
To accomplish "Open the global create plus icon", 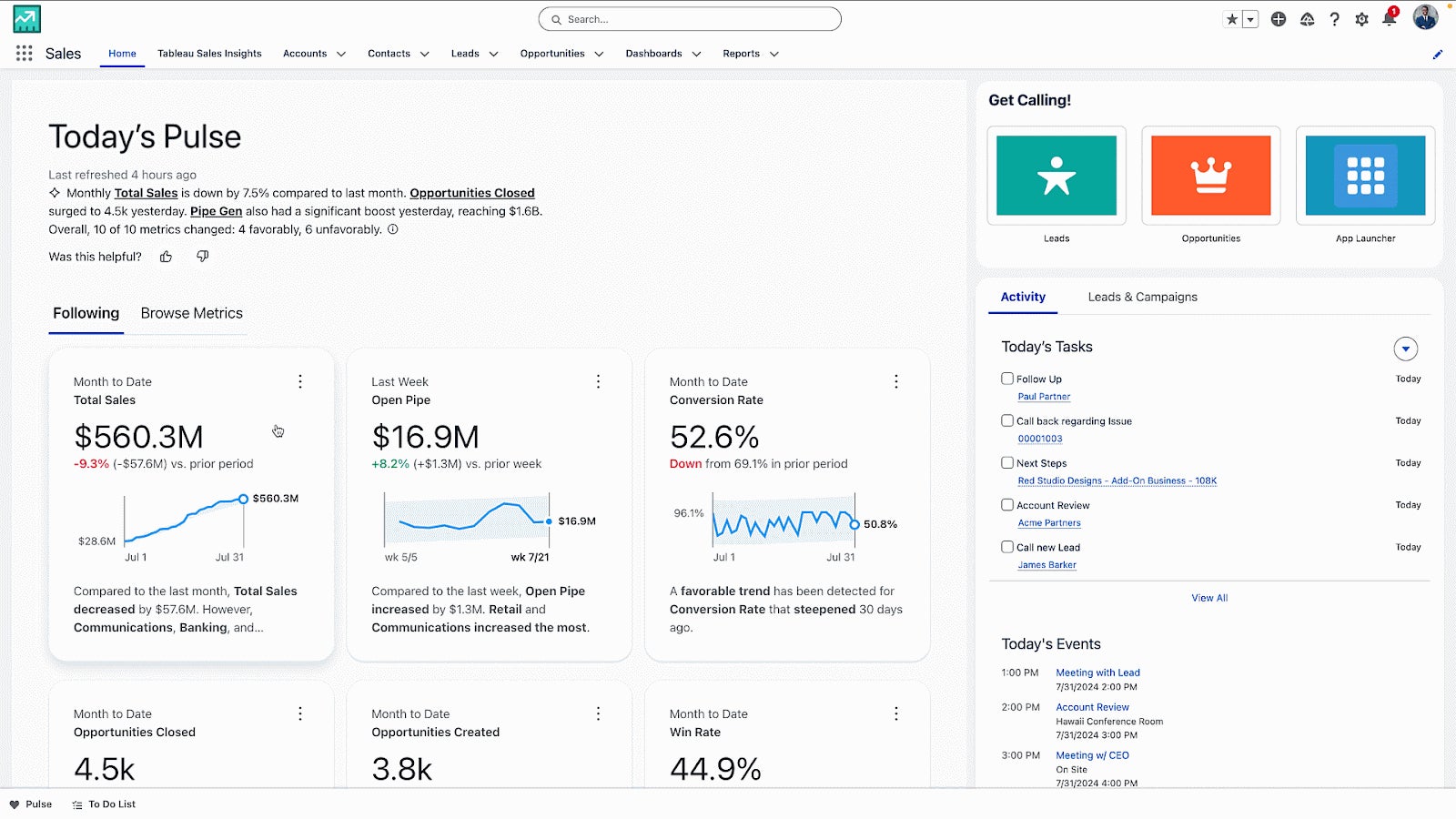I will [x=1279, y=19].
